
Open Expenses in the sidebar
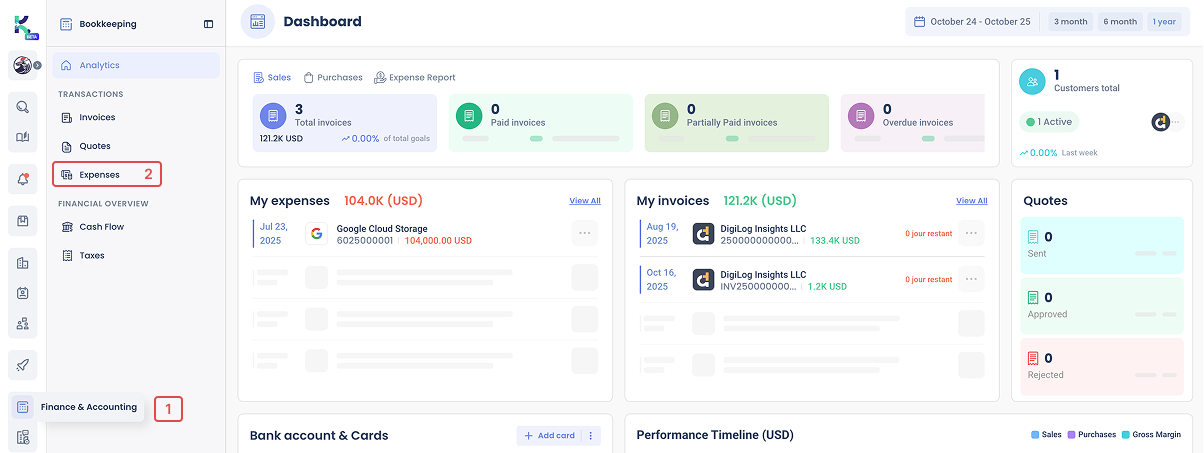(107, 175)
